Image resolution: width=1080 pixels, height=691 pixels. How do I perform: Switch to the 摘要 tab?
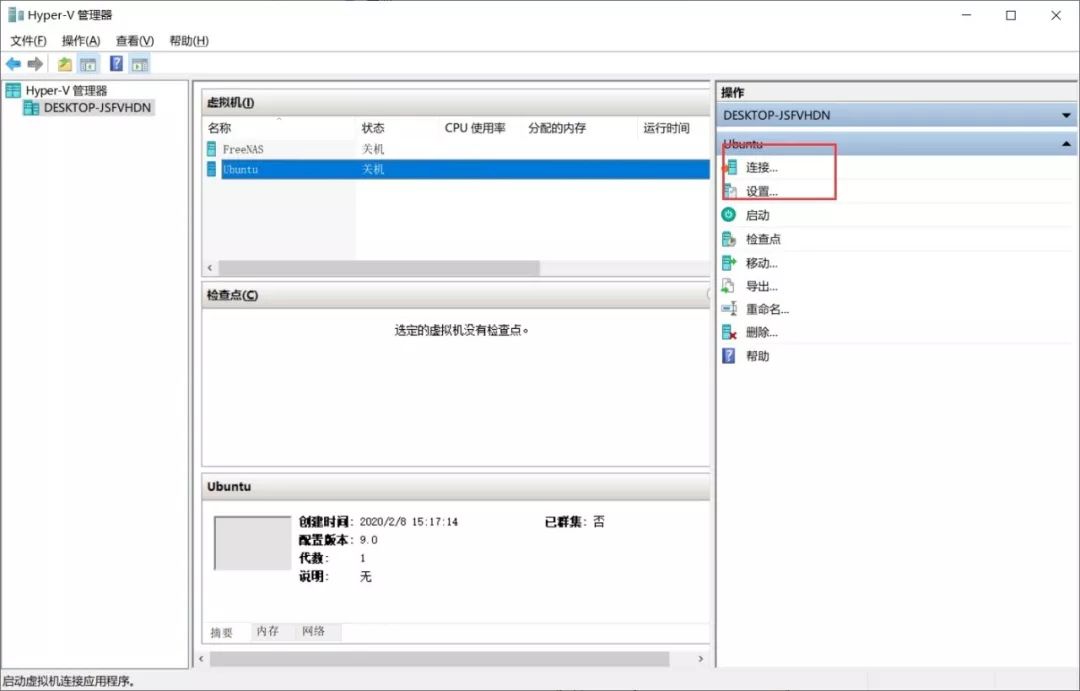[x=222, y=632]
